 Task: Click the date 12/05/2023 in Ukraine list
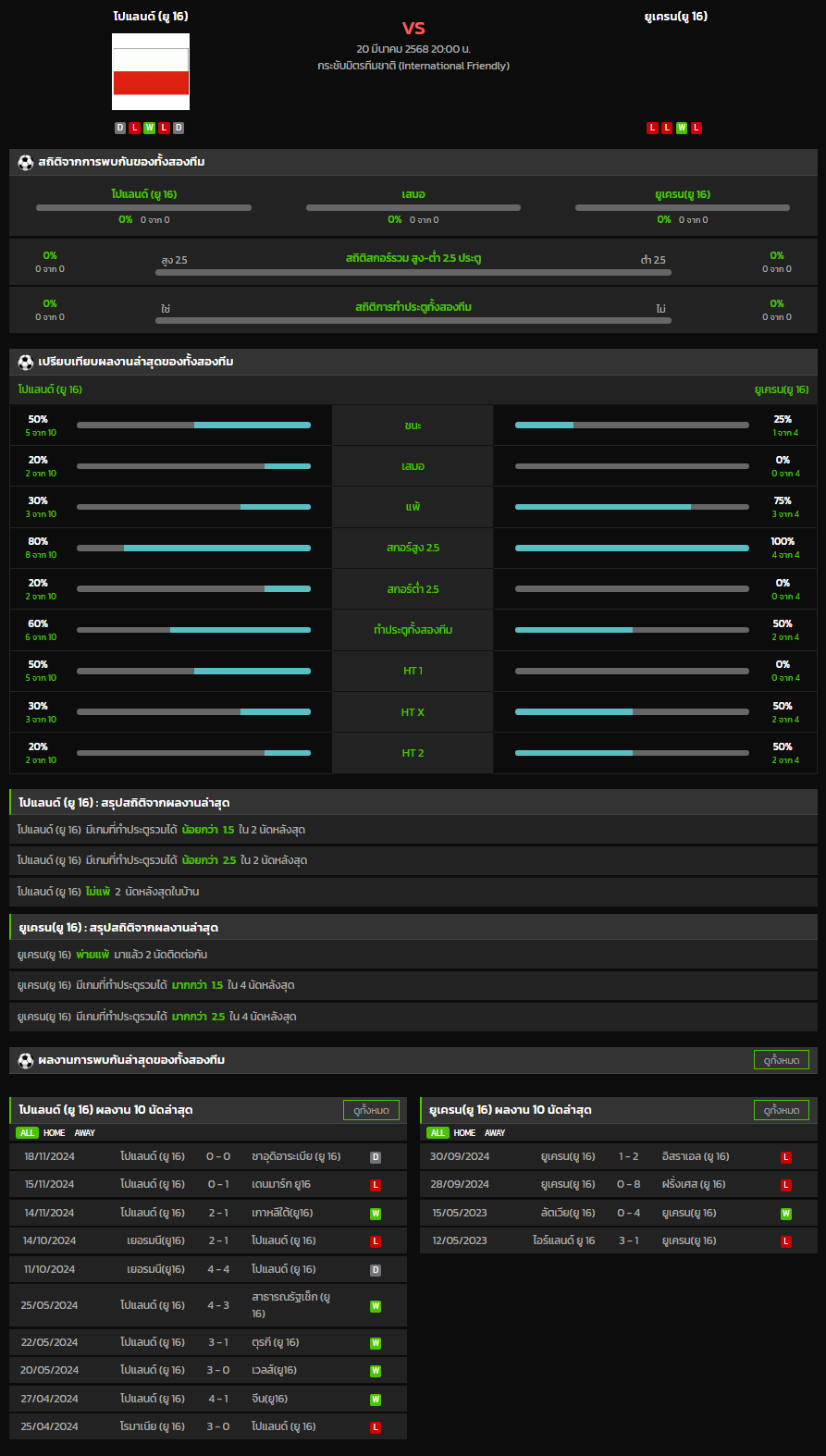[x=460, y=1240]
